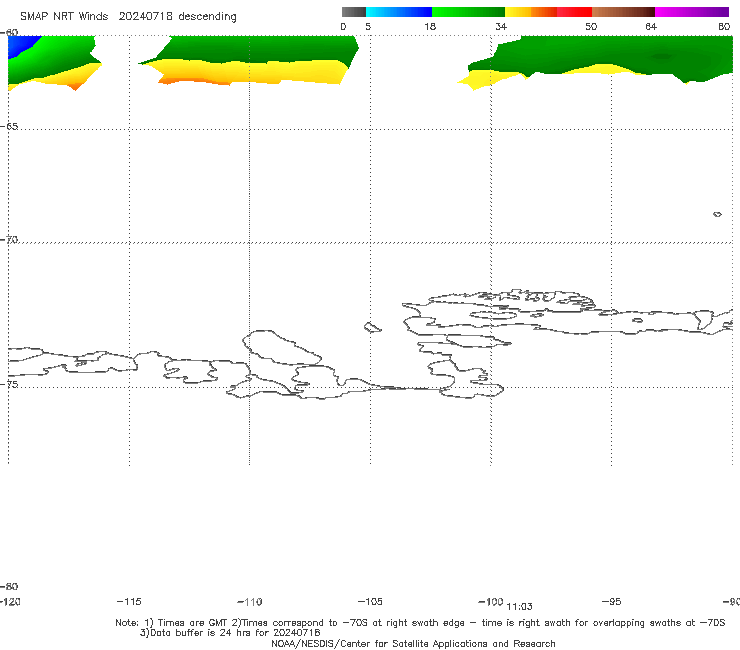The width and height of the screenshot is (740, 650).
Task: Click the '-100' longitude label
Action: click(x=491, y=602)
